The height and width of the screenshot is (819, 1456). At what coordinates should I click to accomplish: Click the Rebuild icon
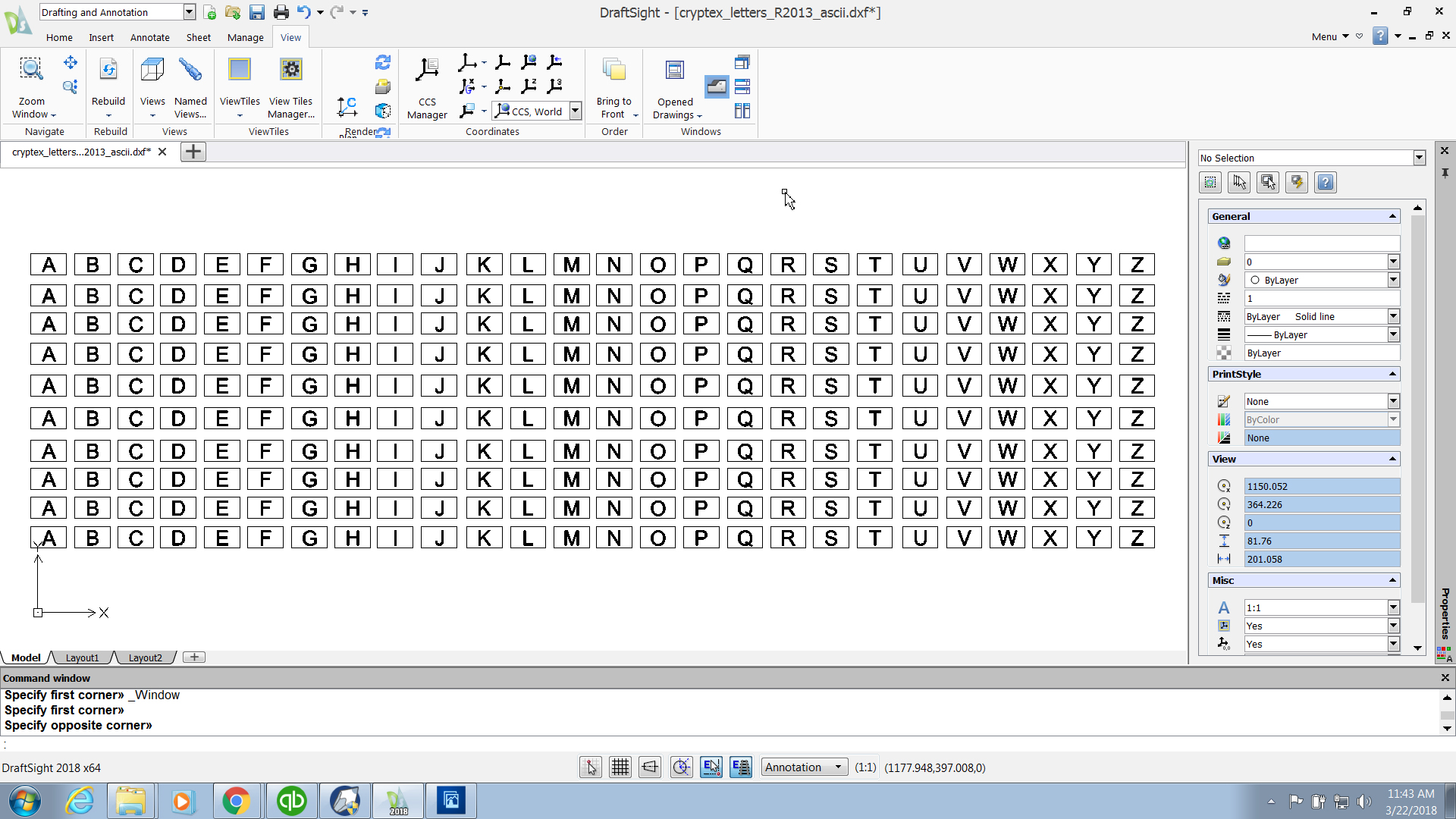[108, 71]
